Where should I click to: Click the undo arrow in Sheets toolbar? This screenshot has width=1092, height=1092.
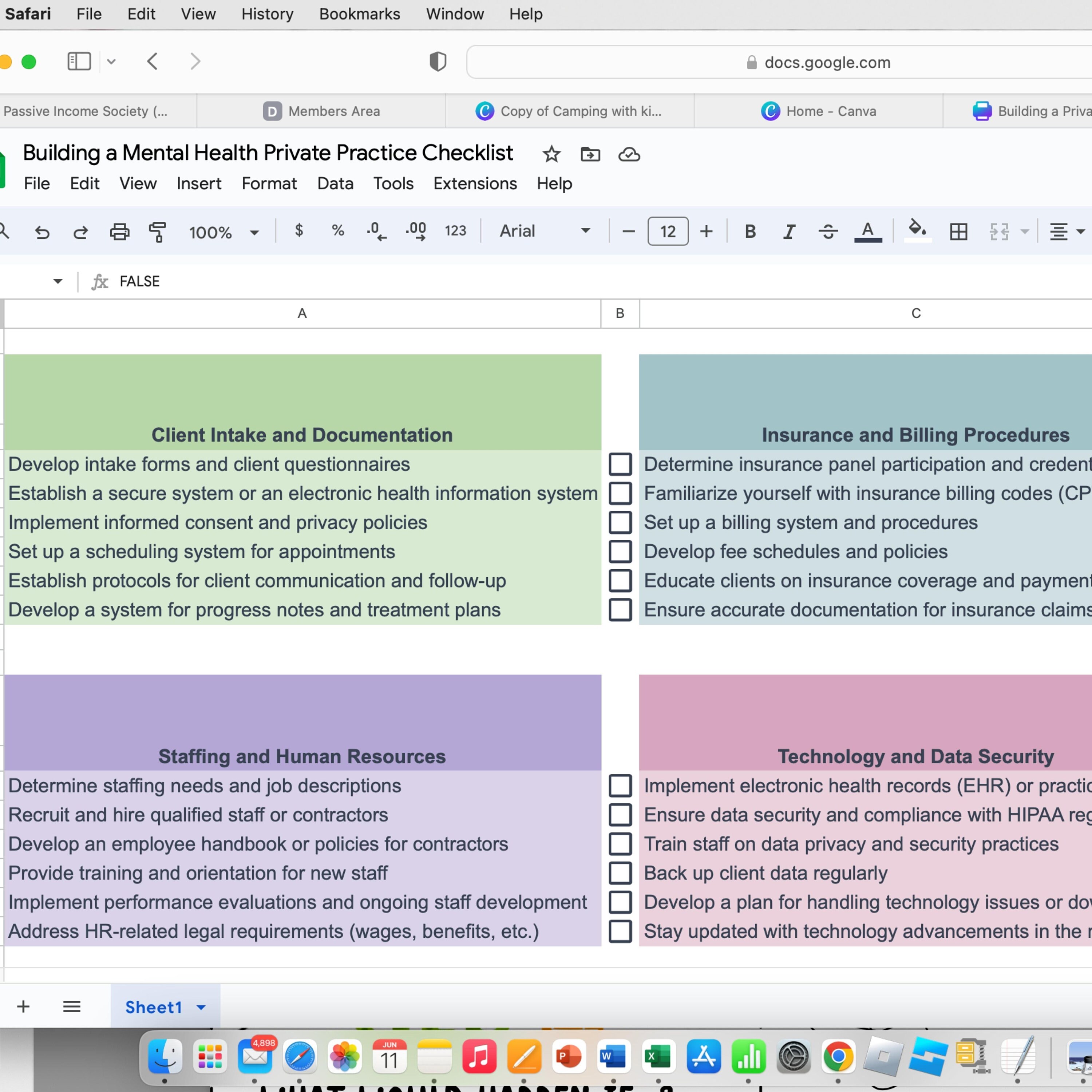[42, 232]
